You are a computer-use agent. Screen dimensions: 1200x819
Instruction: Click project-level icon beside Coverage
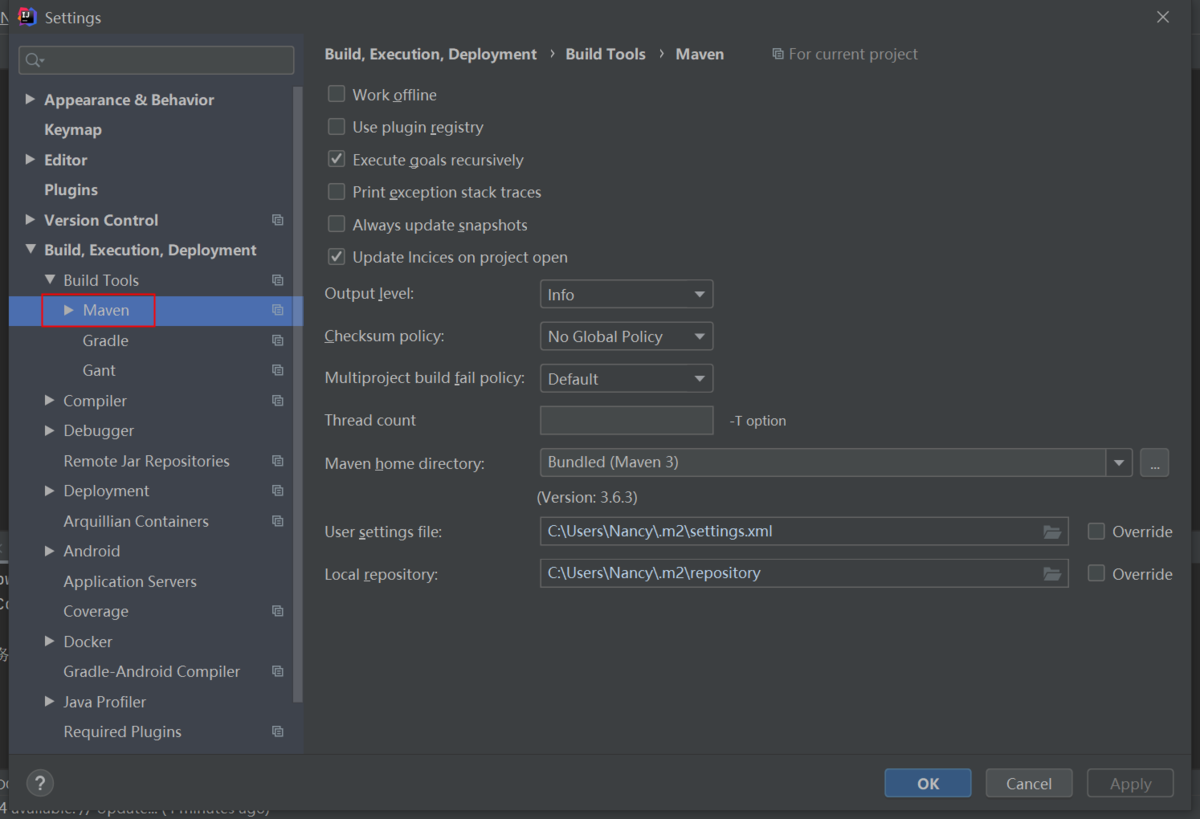(277, 611)
